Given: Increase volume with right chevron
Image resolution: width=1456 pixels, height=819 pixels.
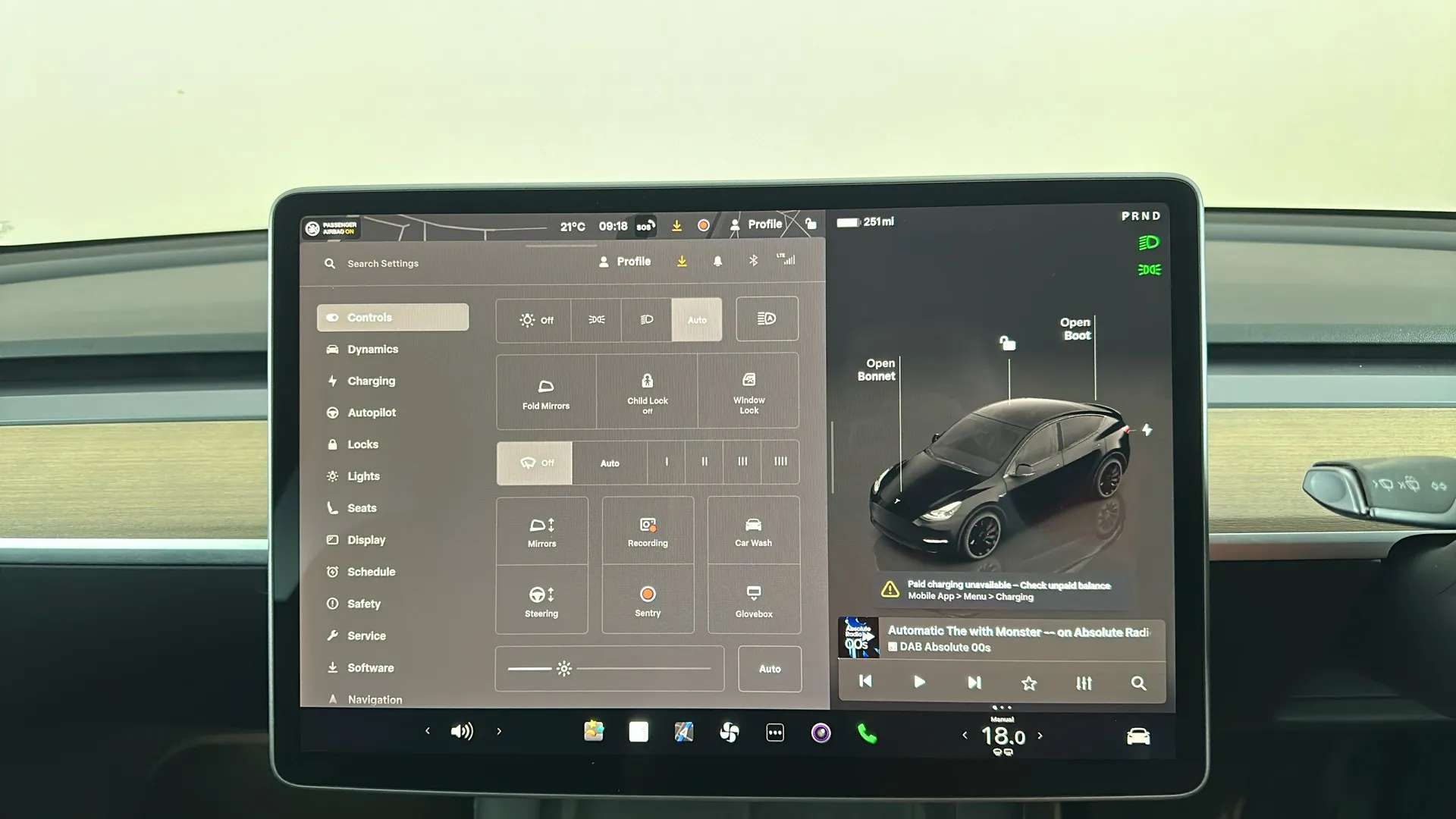Looking at the screenshot, I should [499, 731].
